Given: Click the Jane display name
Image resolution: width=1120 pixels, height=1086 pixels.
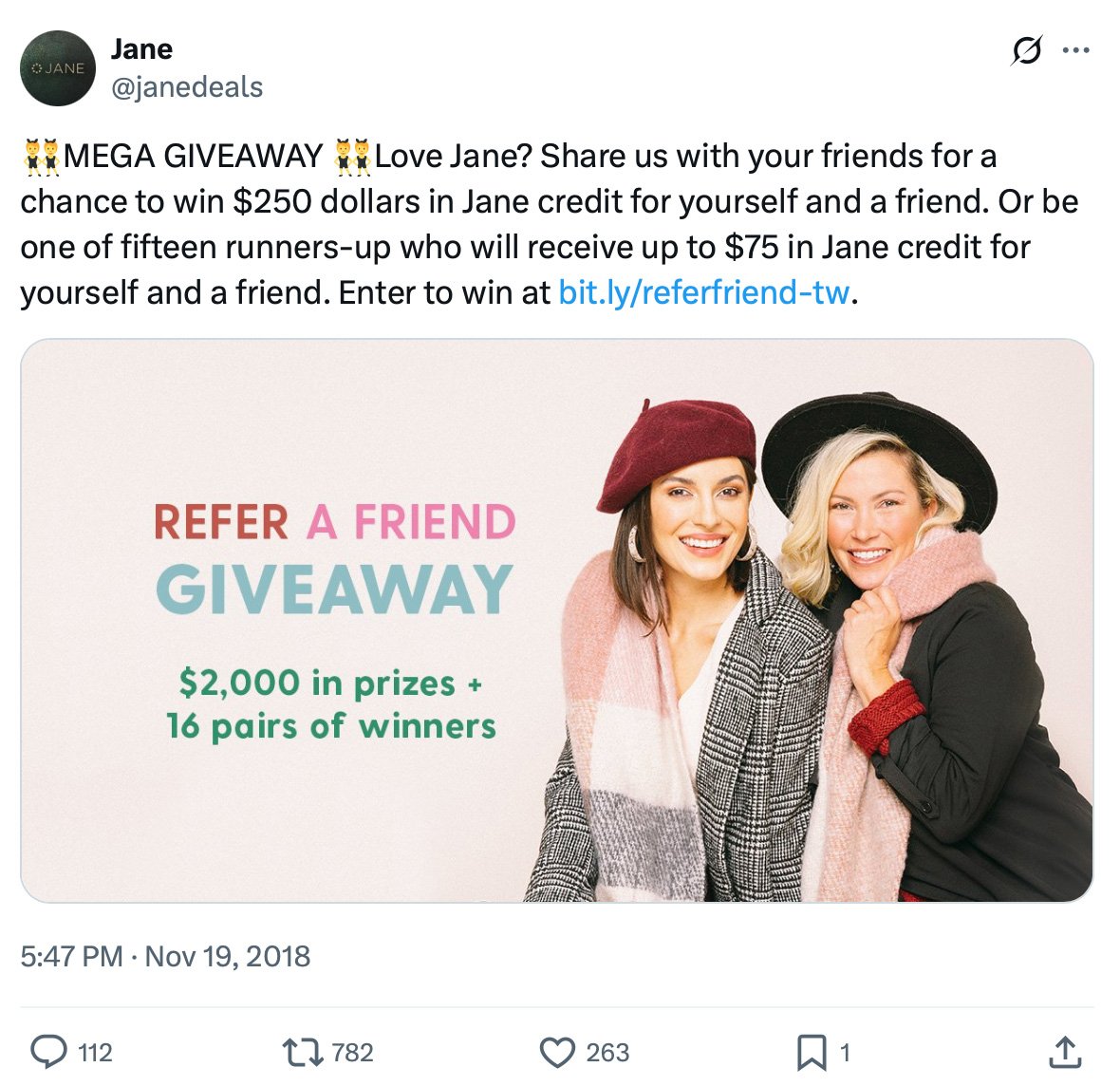Looking at the screenshot, I should 142,49.
